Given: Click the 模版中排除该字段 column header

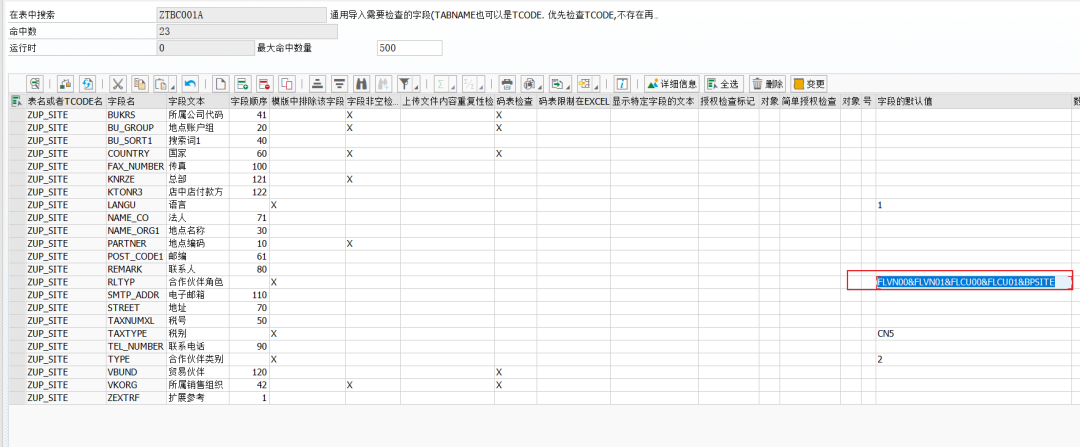Looking at the screenshot, I should pyautogui.click(x=307, y=101).
